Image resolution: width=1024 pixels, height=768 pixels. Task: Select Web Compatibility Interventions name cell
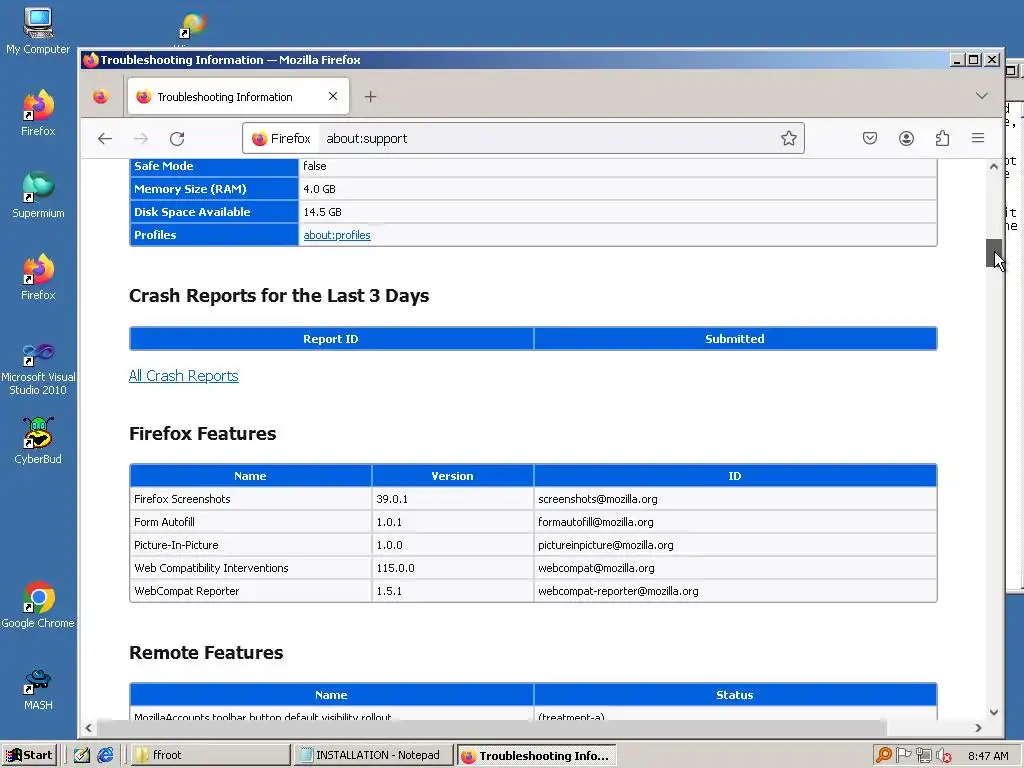[x=251, y=568]
